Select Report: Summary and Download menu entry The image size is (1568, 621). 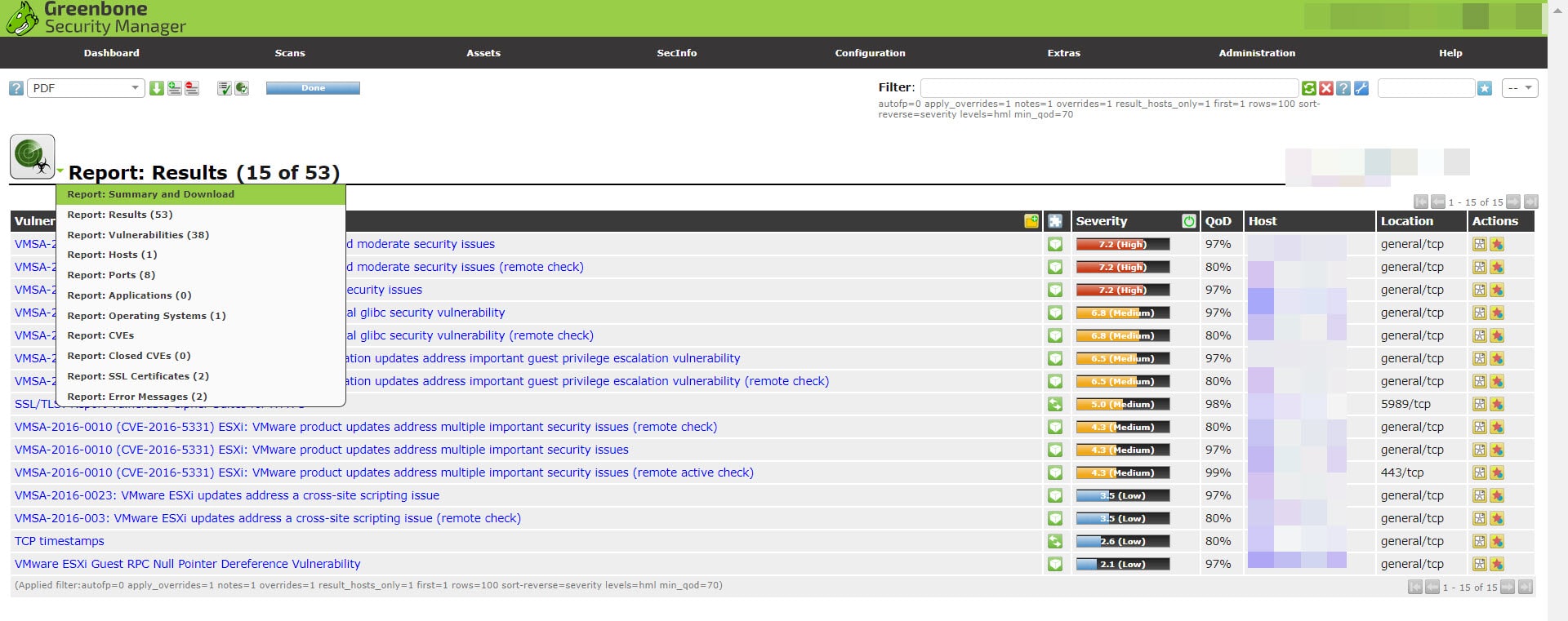click(x=201, y=194)
